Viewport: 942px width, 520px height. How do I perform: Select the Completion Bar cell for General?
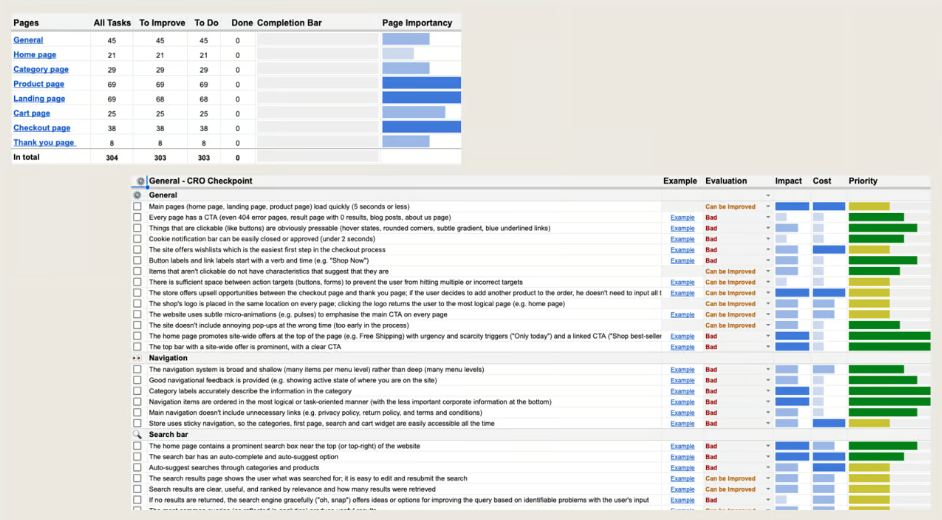coord(314,40)
